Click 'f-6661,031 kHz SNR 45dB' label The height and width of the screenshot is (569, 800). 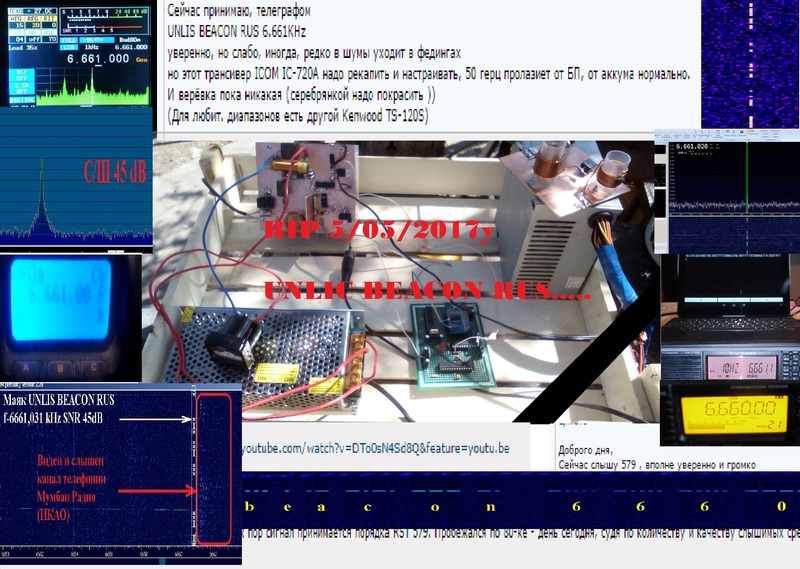tap(53, 418)
